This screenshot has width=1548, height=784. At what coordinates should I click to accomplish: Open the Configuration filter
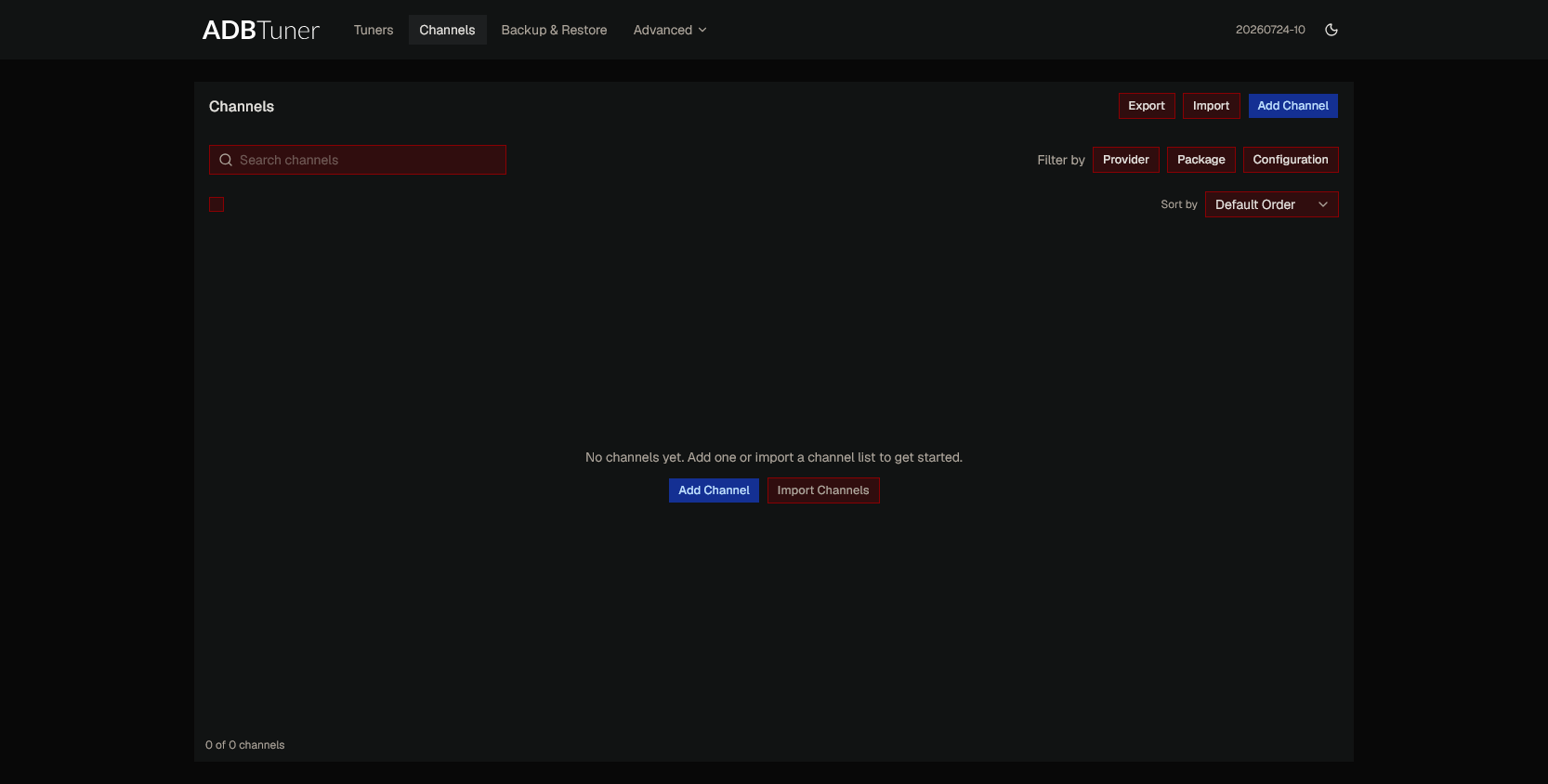click(x=1291, y=160)
